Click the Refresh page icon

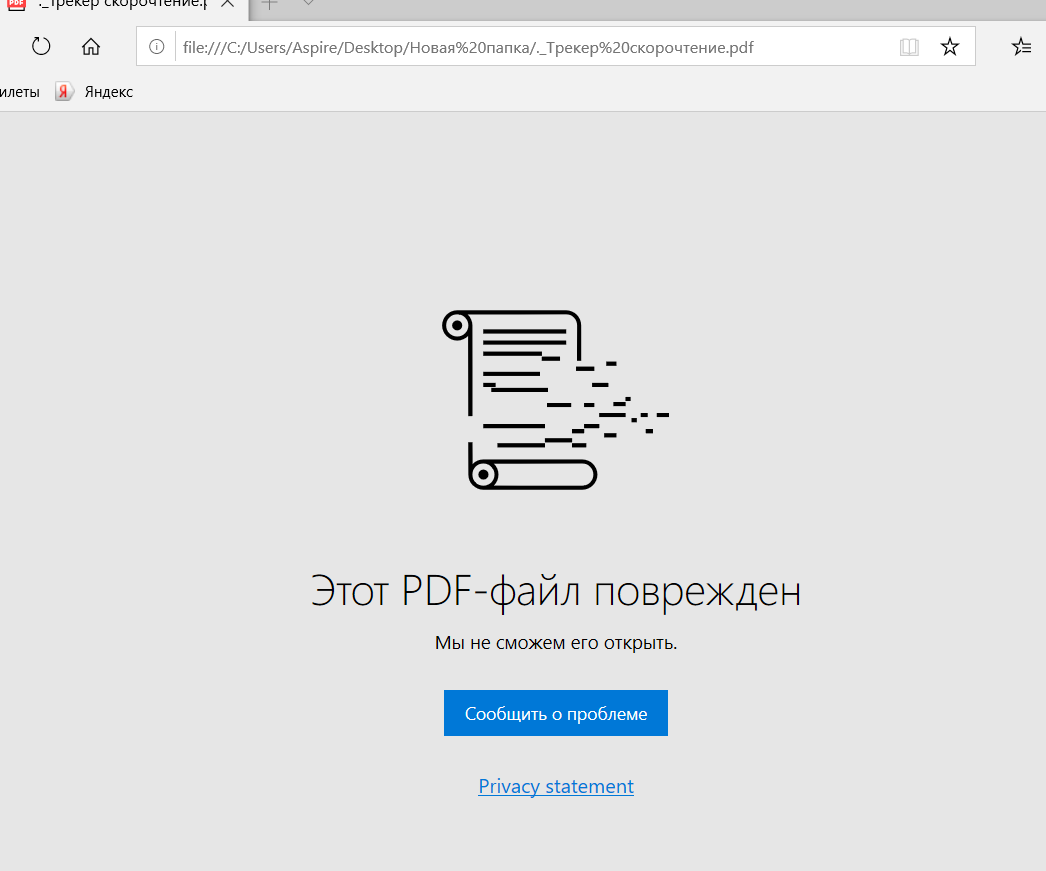click(41, 46)
